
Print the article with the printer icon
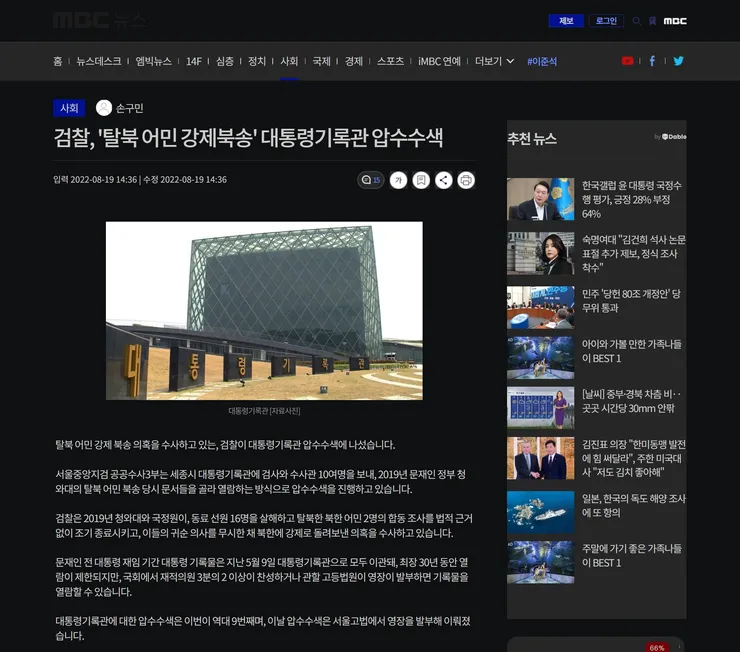coord(466,180)
